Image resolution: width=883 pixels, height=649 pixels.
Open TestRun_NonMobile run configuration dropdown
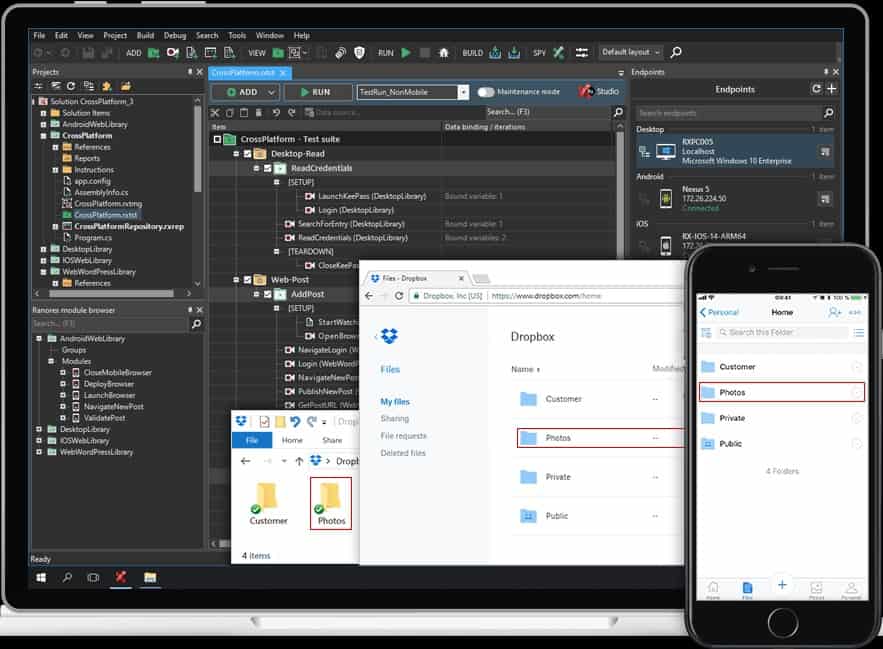(463, 92)
